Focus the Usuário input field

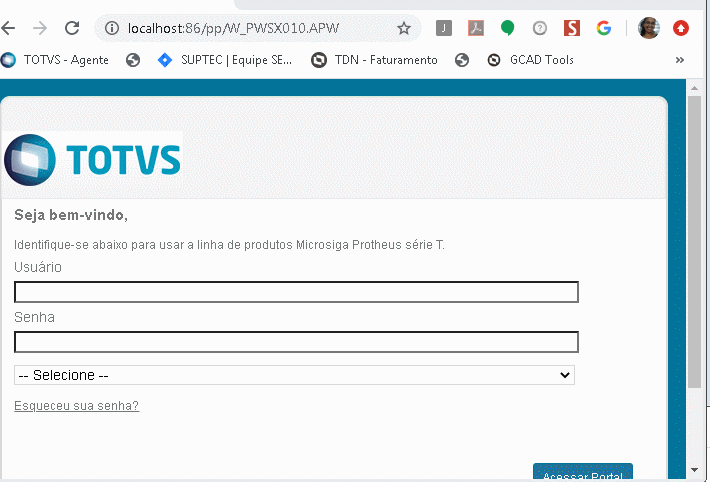pyautogui.click(x=296, y=292)
